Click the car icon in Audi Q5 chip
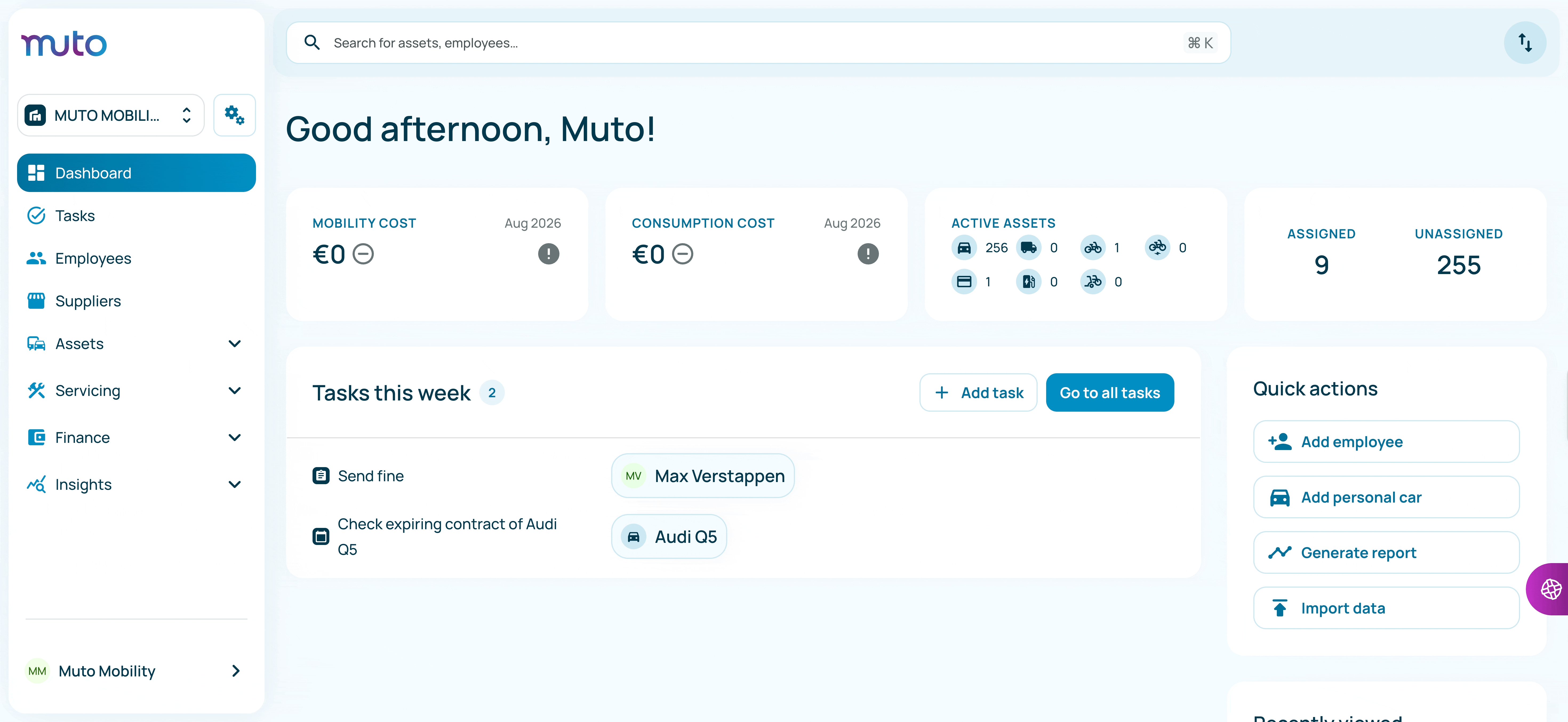Viewport: 1568px width, 722px height. pyautogui.click(x=634, y=536)
